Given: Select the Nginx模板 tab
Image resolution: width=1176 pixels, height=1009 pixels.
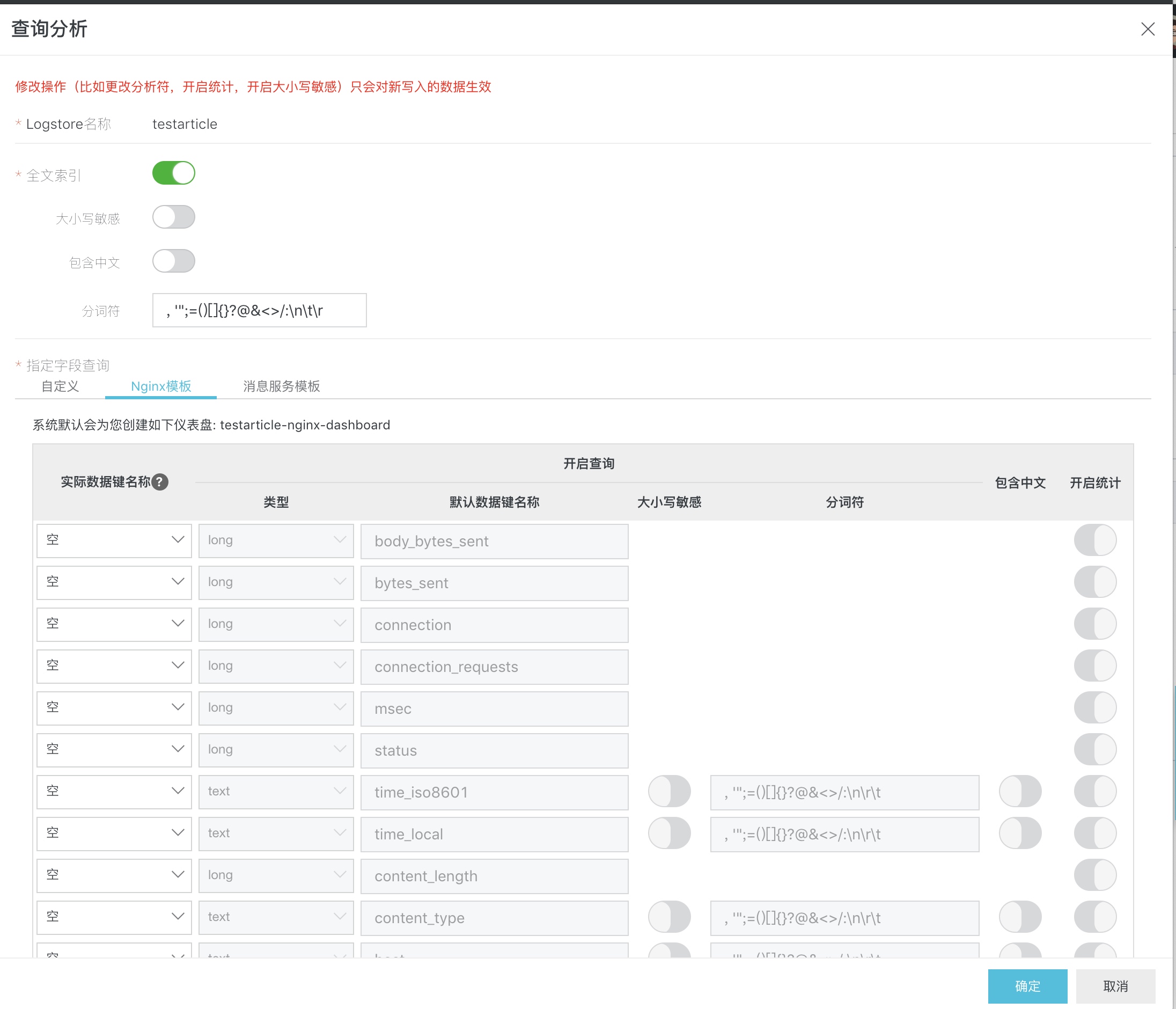Looking at the screenshot, I should tap(160, 386).
